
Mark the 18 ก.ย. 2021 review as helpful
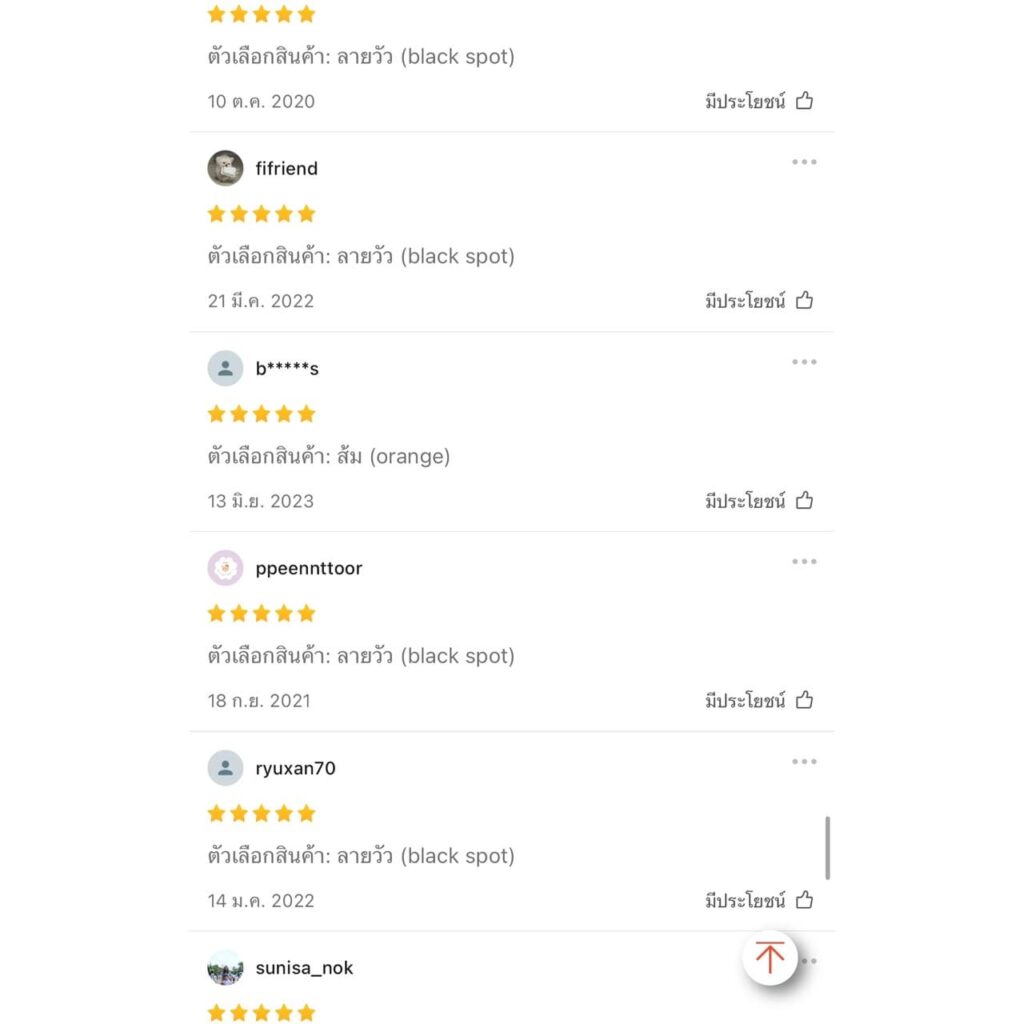pyautogui.click(x=804, y=700)
